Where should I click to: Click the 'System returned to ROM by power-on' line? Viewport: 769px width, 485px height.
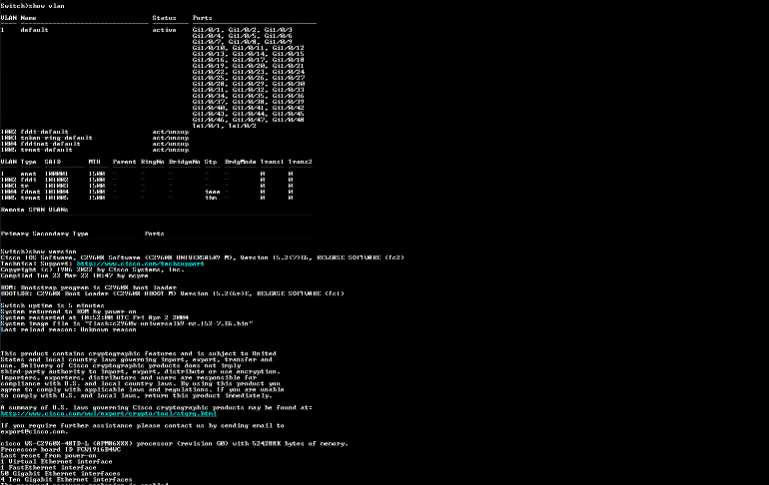pyautogui.click(x=68, y=312)
